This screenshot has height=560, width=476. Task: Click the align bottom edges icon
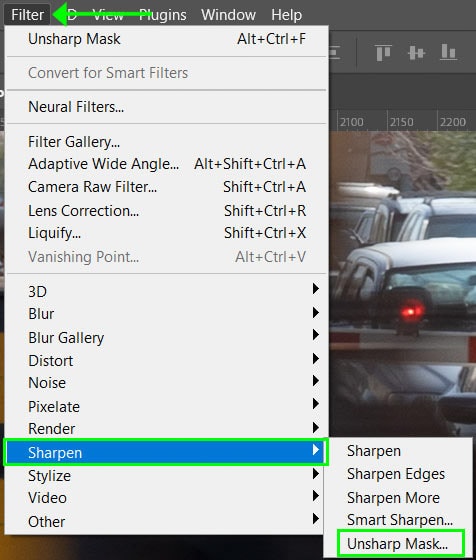[449, 52]
